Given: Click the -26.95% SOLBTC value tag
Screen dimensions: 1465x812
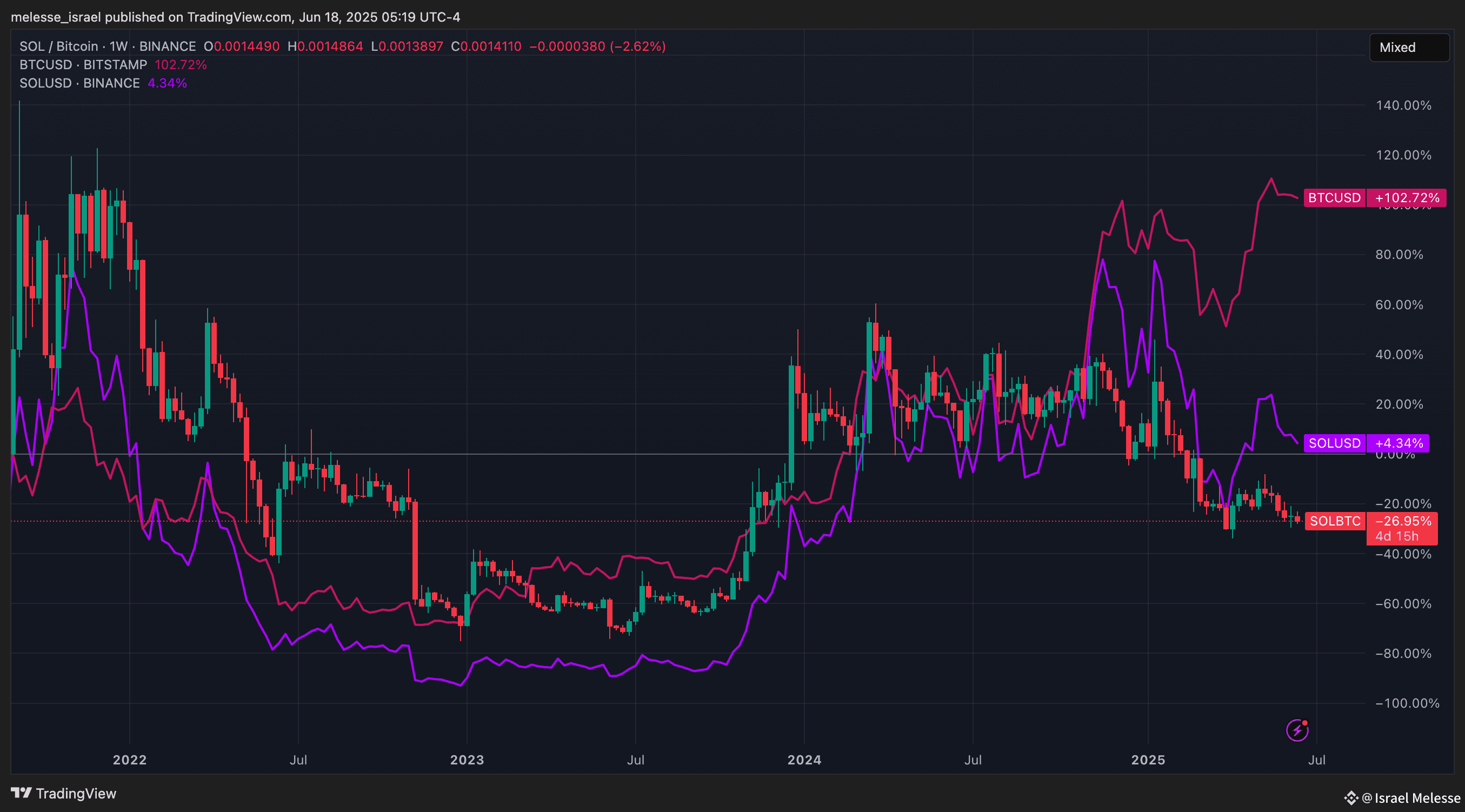Looking at the screenshot, I should [1402, 521].
